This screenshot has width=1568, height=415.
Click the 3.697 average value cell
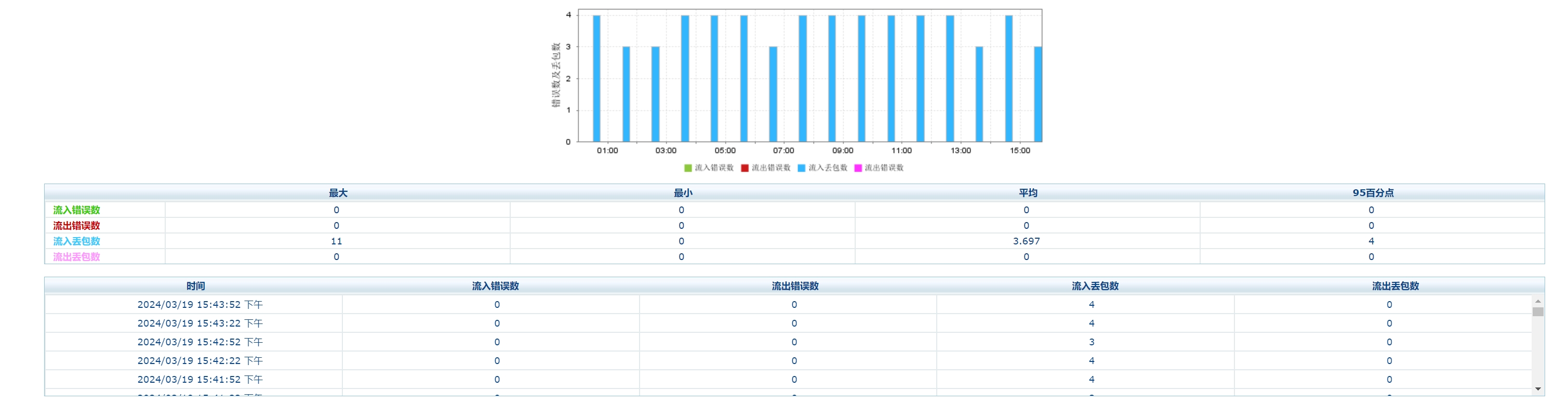(x=1027, y=241)
